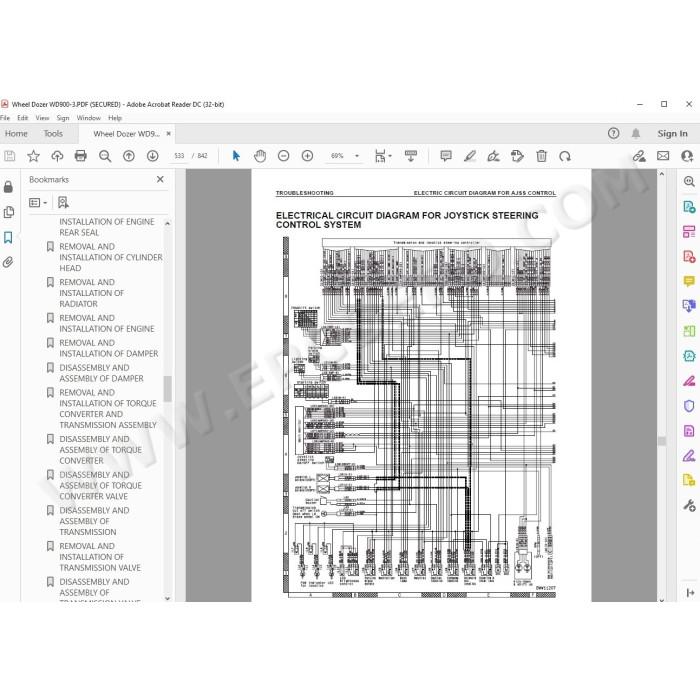The width and height of the screenshot is (700, 700).
Task: Open Comment tool in right pane
Action: pos(689,281)
